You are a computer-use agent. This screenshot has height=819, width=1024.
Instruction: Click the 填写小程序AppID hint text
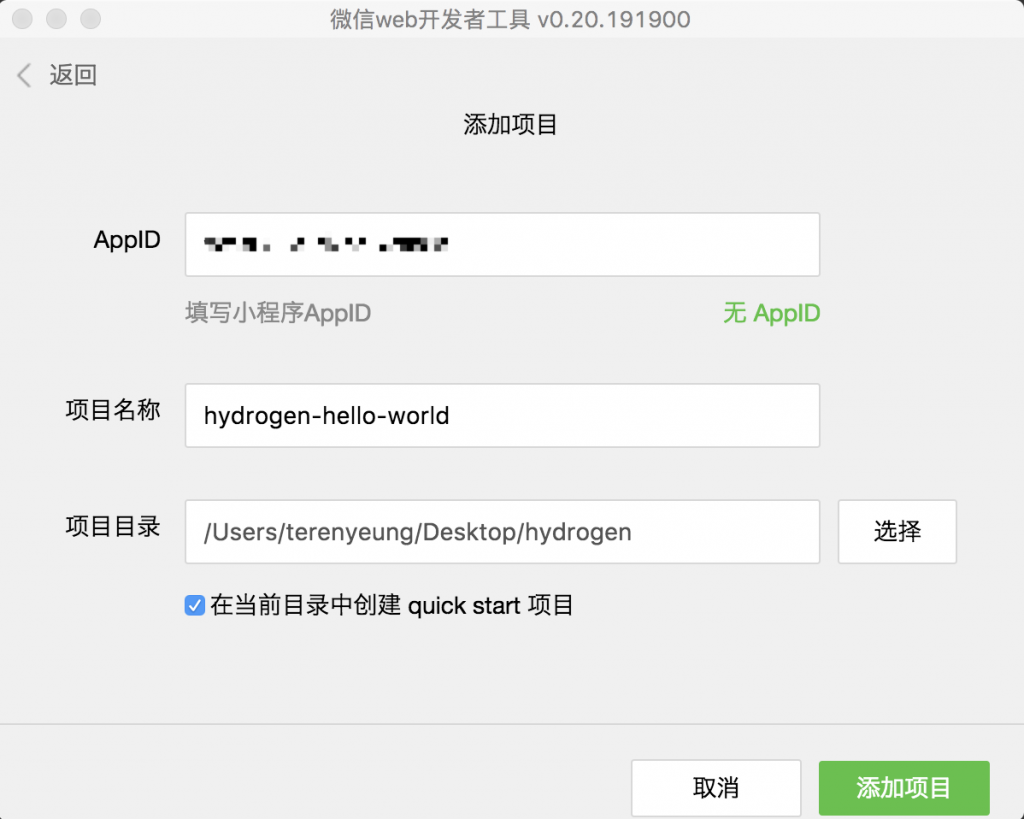pyautogui.click(x=278, y=313)
